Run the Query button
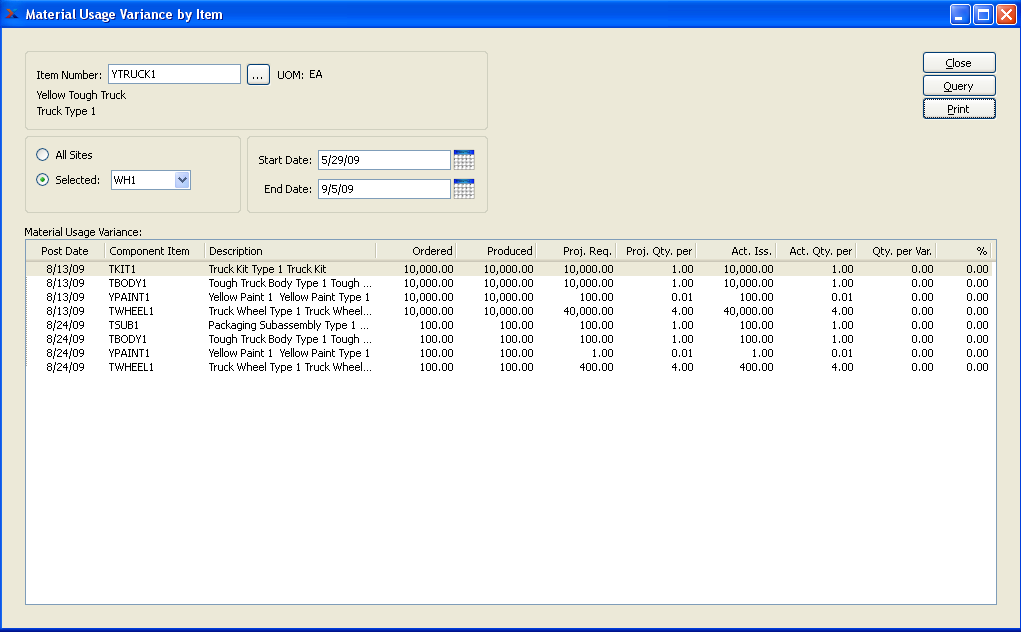 (x=958, y=86)
